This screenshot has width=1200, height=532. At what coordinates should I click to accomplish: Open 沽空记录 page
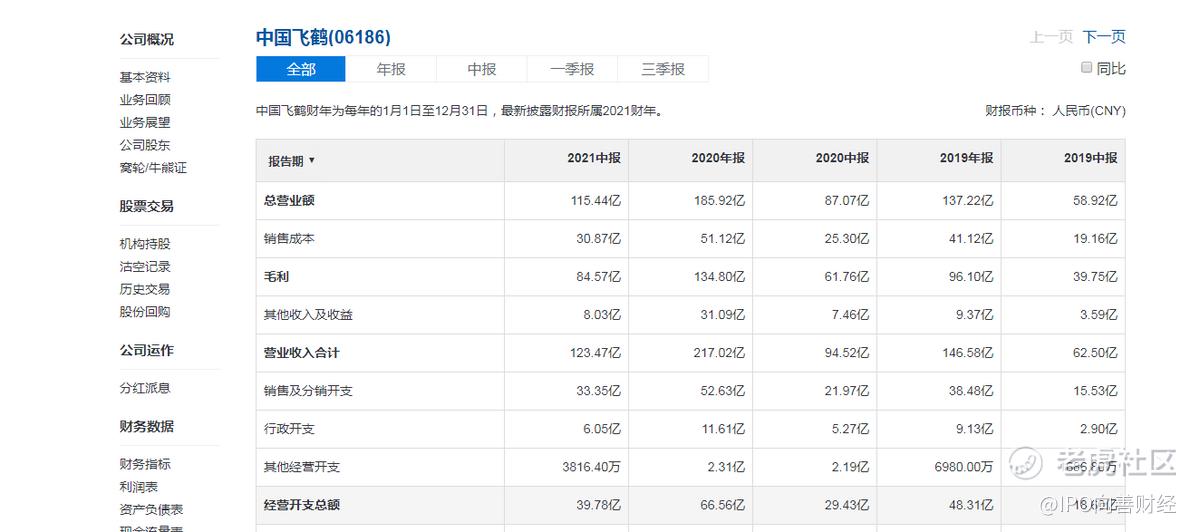(145, 267)
